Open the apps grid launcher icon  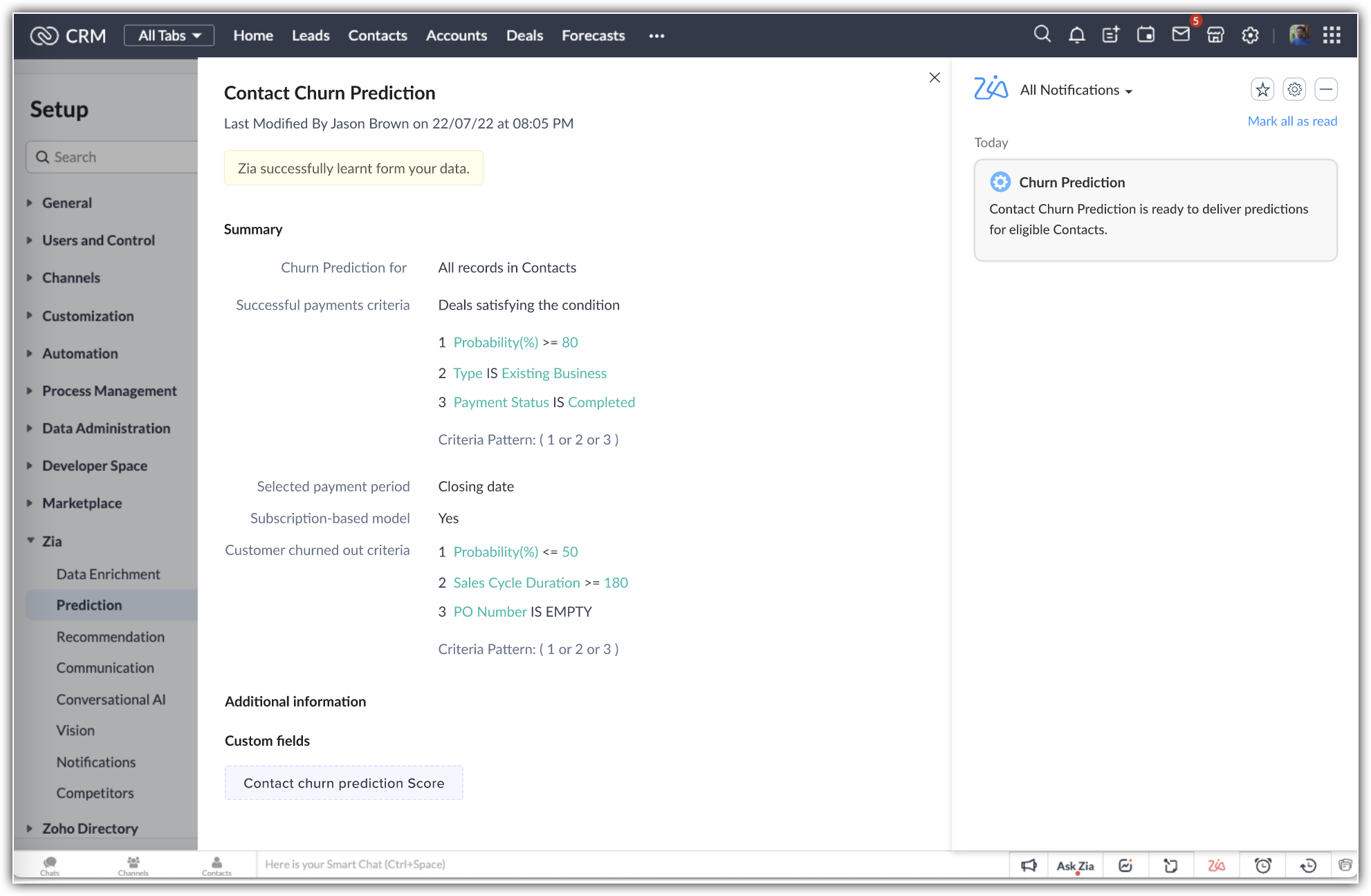pyautogui.click(x=1332, y=35)
